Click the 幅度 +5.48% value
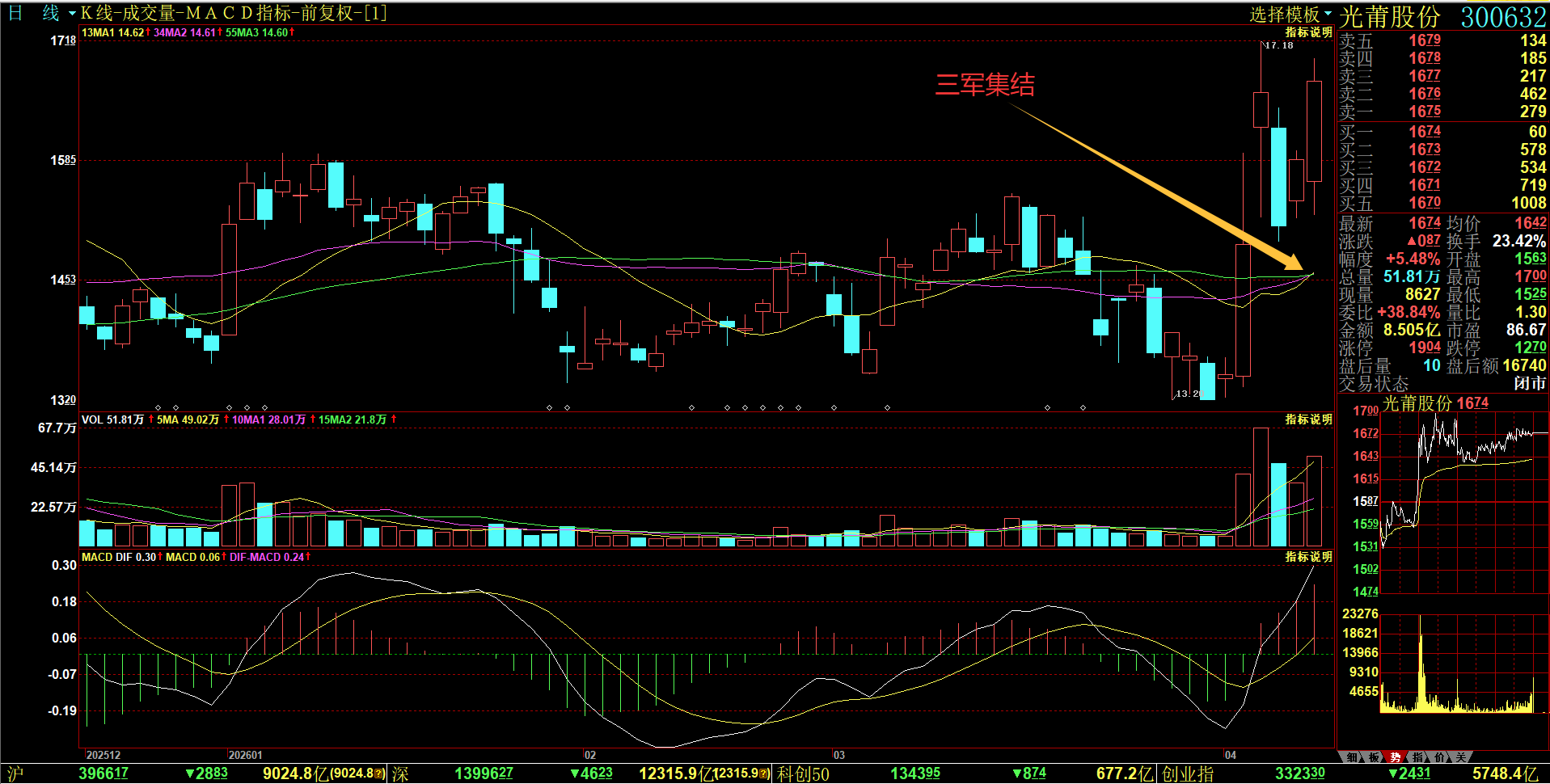 (1413, 259)
